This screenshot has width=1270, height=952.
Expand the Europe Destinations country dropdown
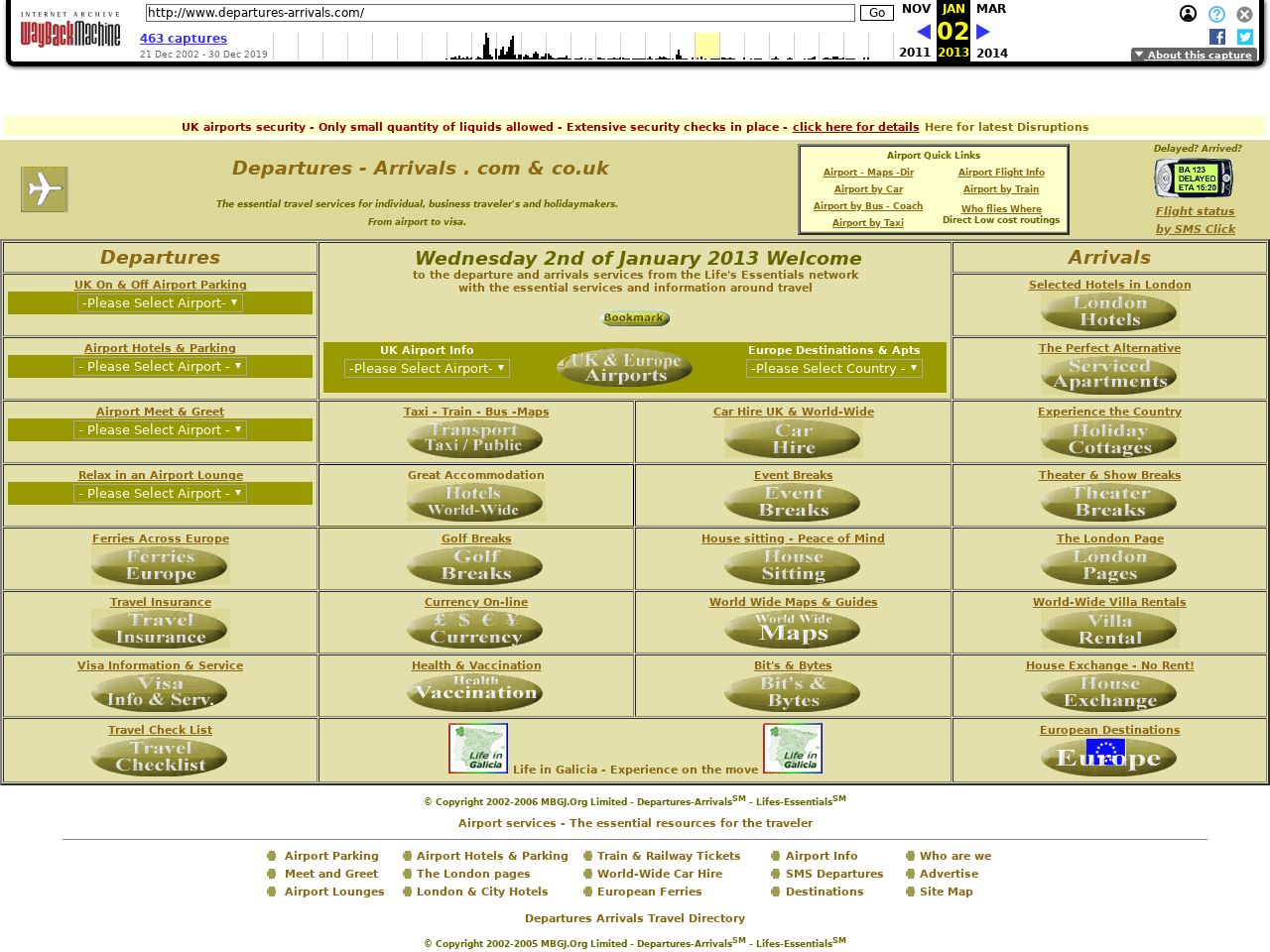(x=833, y=369)
